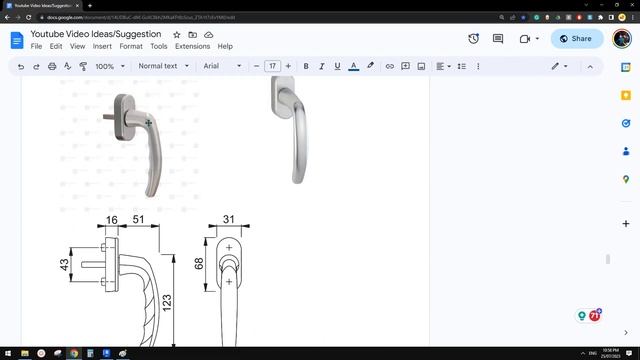
Task: Select the left window handle photo
Action: click(130, 145)
